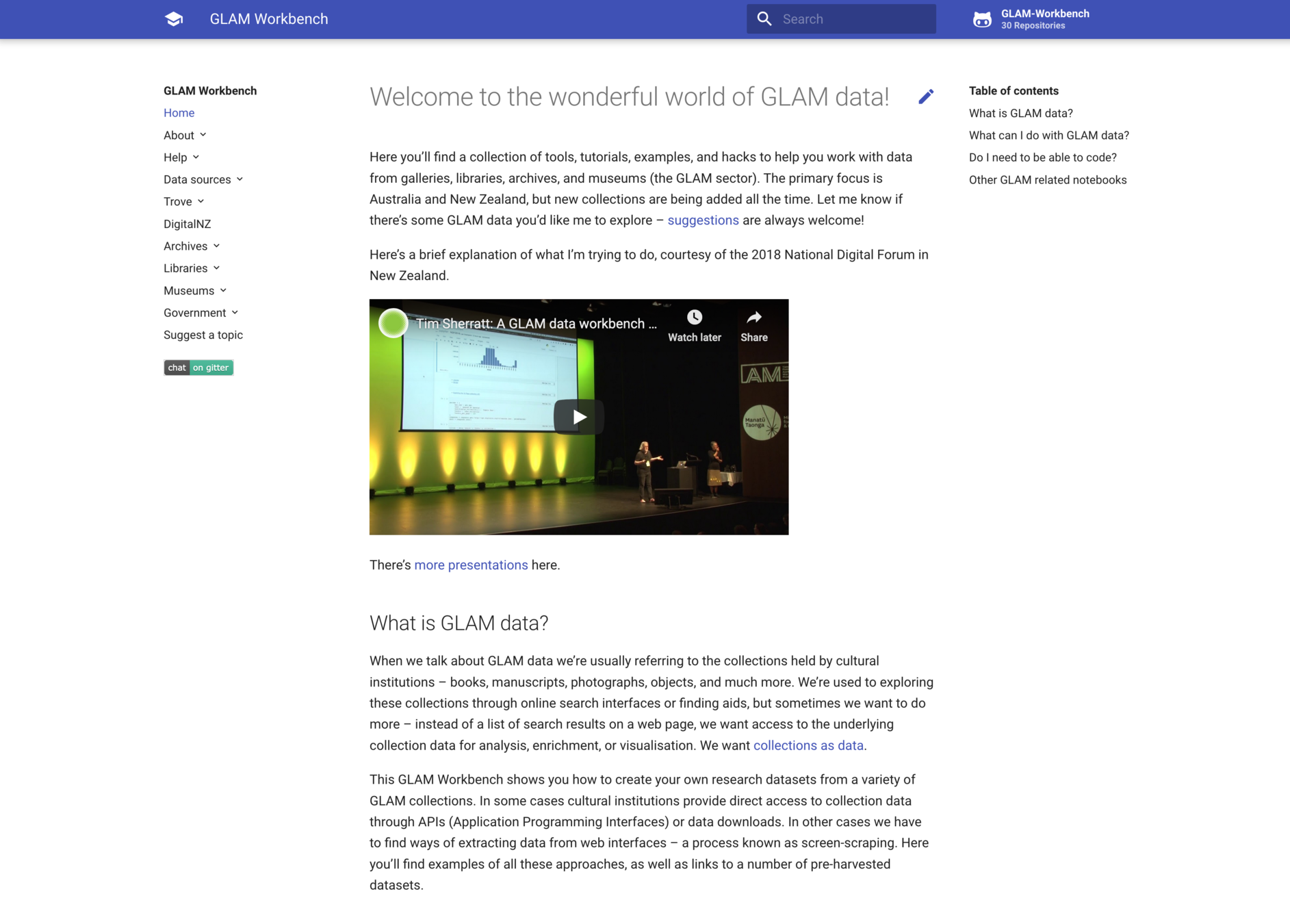Click GLAM Workbench sidebar heading
Image resolution: width=1290 pixels, height=924 pixels.
[x=210, y=90]
